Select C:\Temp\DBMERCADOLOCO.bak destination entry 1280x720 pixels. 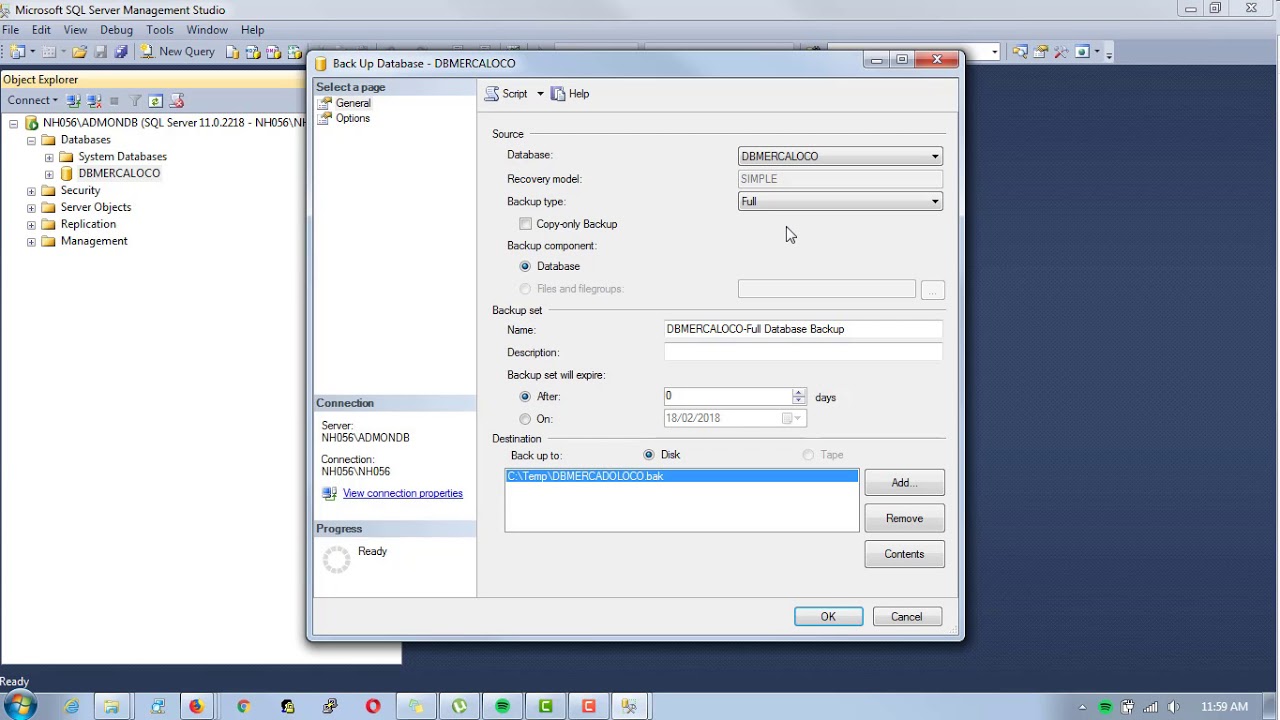pyautogui.click(x=681, y=476)
